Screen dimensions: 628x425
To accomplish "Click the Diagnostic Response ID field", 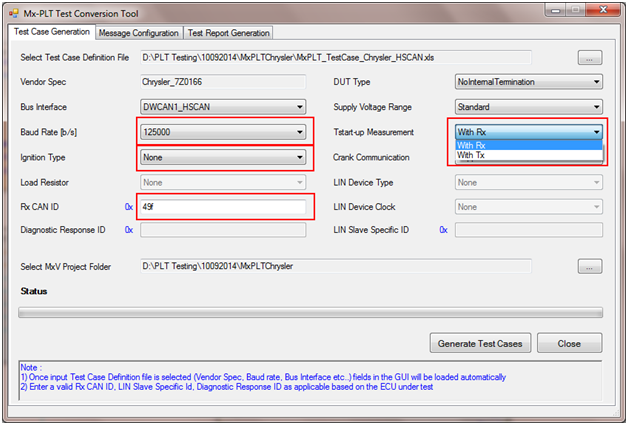I will (223, 230).
